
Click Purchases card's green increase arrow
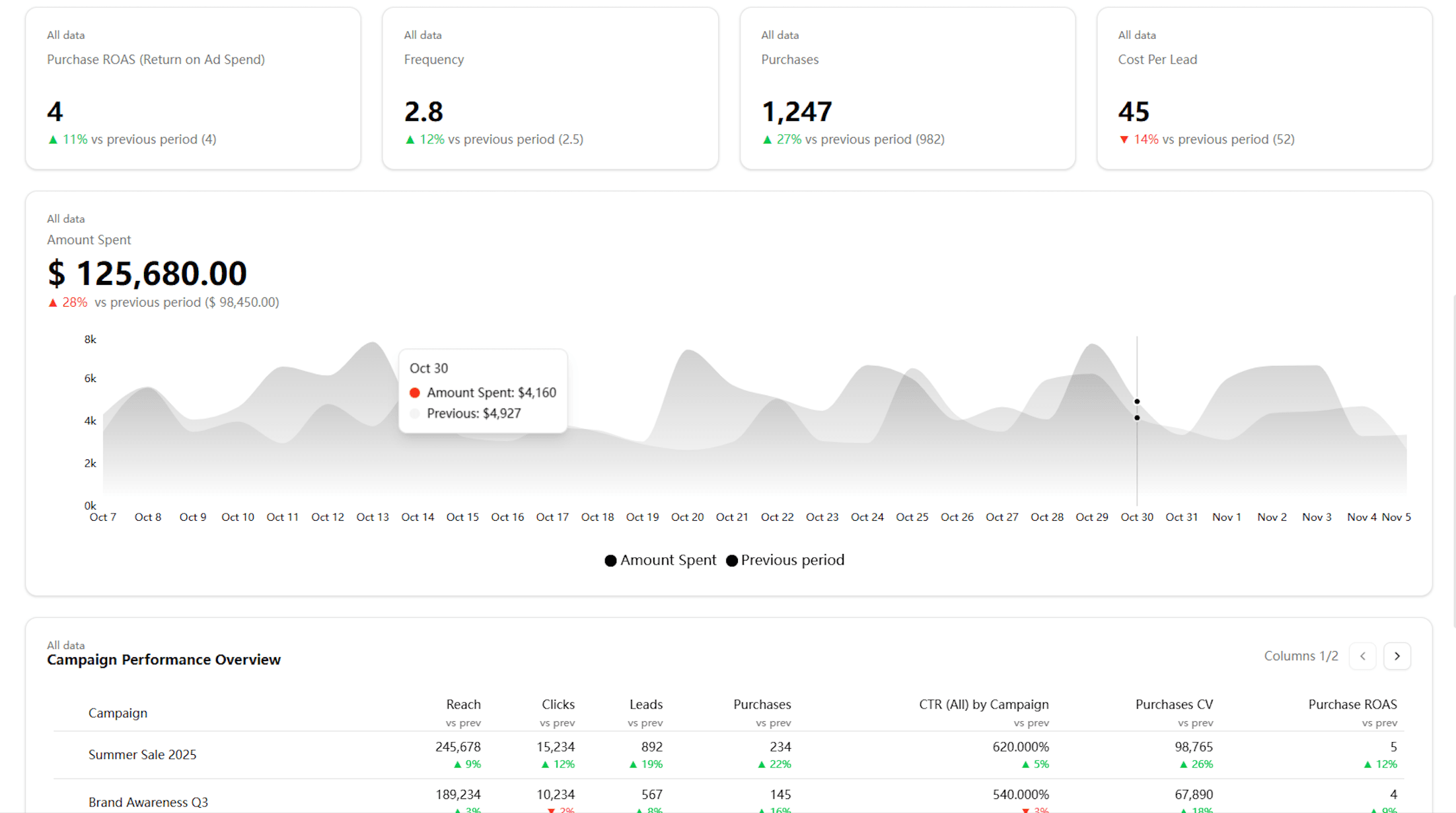pos(767,139)
